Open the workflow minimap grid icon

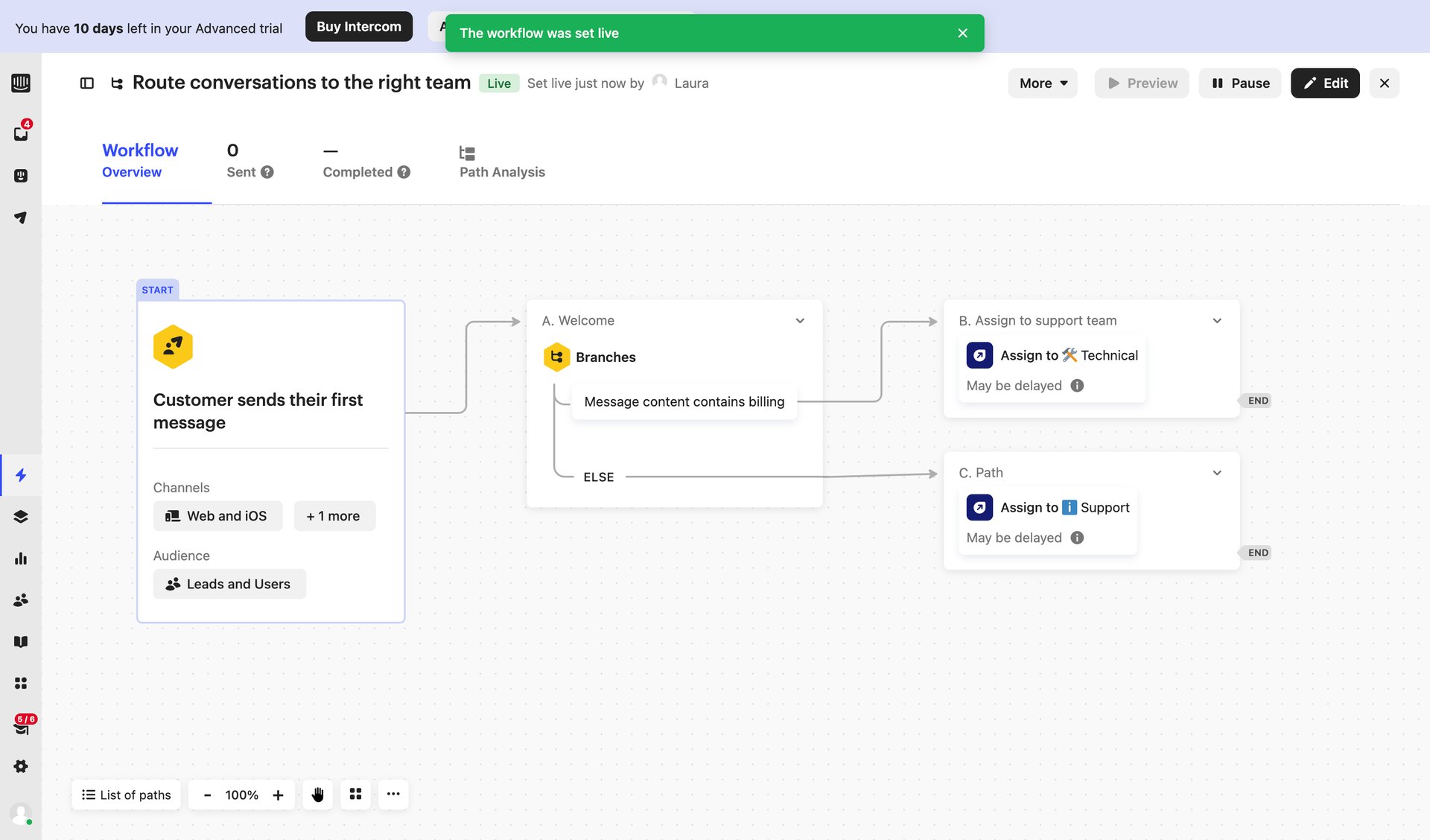(355, 795)
